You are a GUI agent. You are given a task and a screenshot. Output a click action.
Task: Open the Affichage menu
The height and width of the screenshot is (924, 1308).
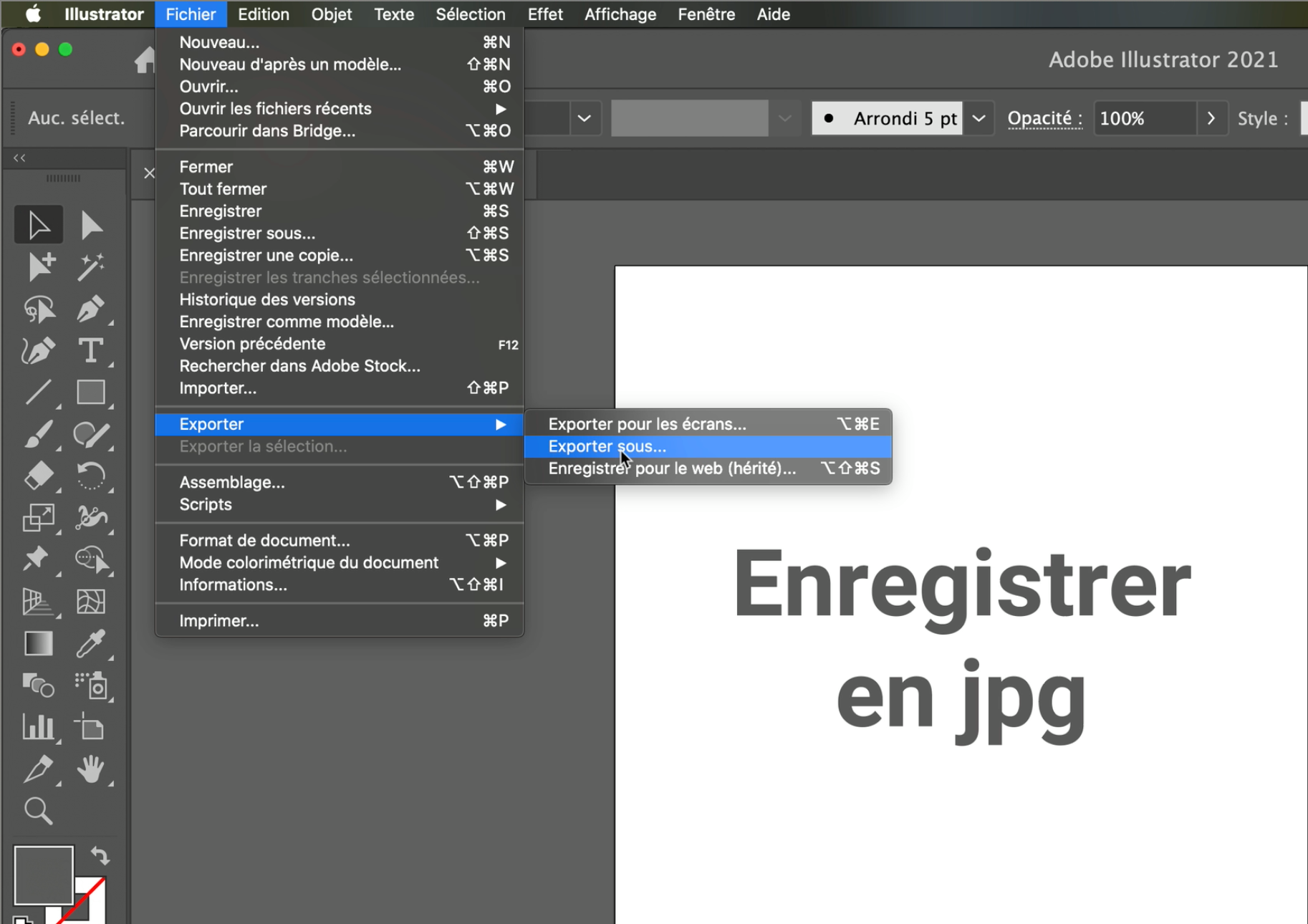tap(620, 14)
